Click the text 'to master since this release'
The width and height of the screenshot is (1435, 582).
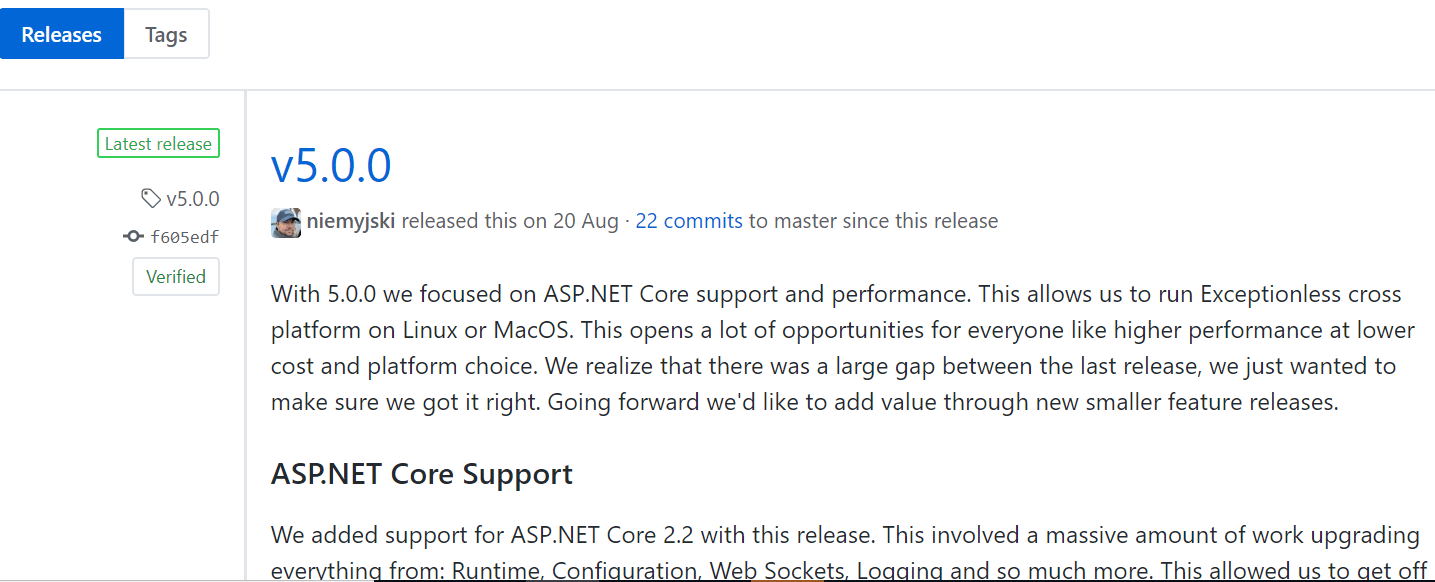pyautogui.click(x=873, y=221)
